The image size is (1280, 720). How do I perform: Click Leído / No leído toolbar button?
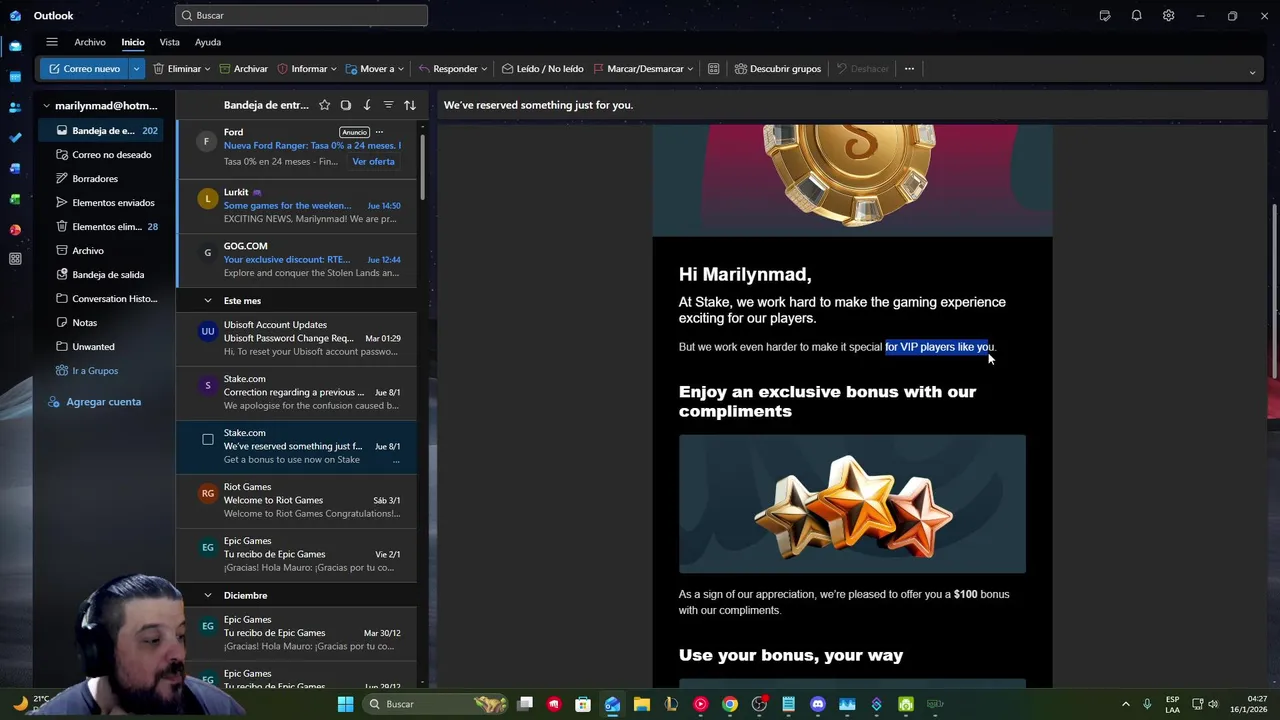tap(542, 69)
